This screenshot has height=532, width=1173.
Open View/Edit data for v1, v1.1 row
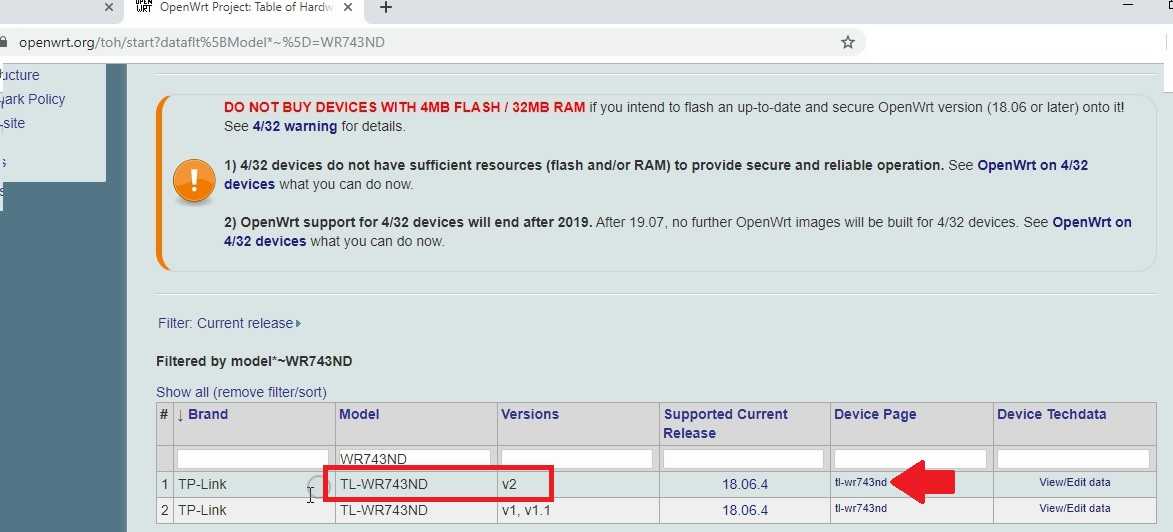point(1075,508)
